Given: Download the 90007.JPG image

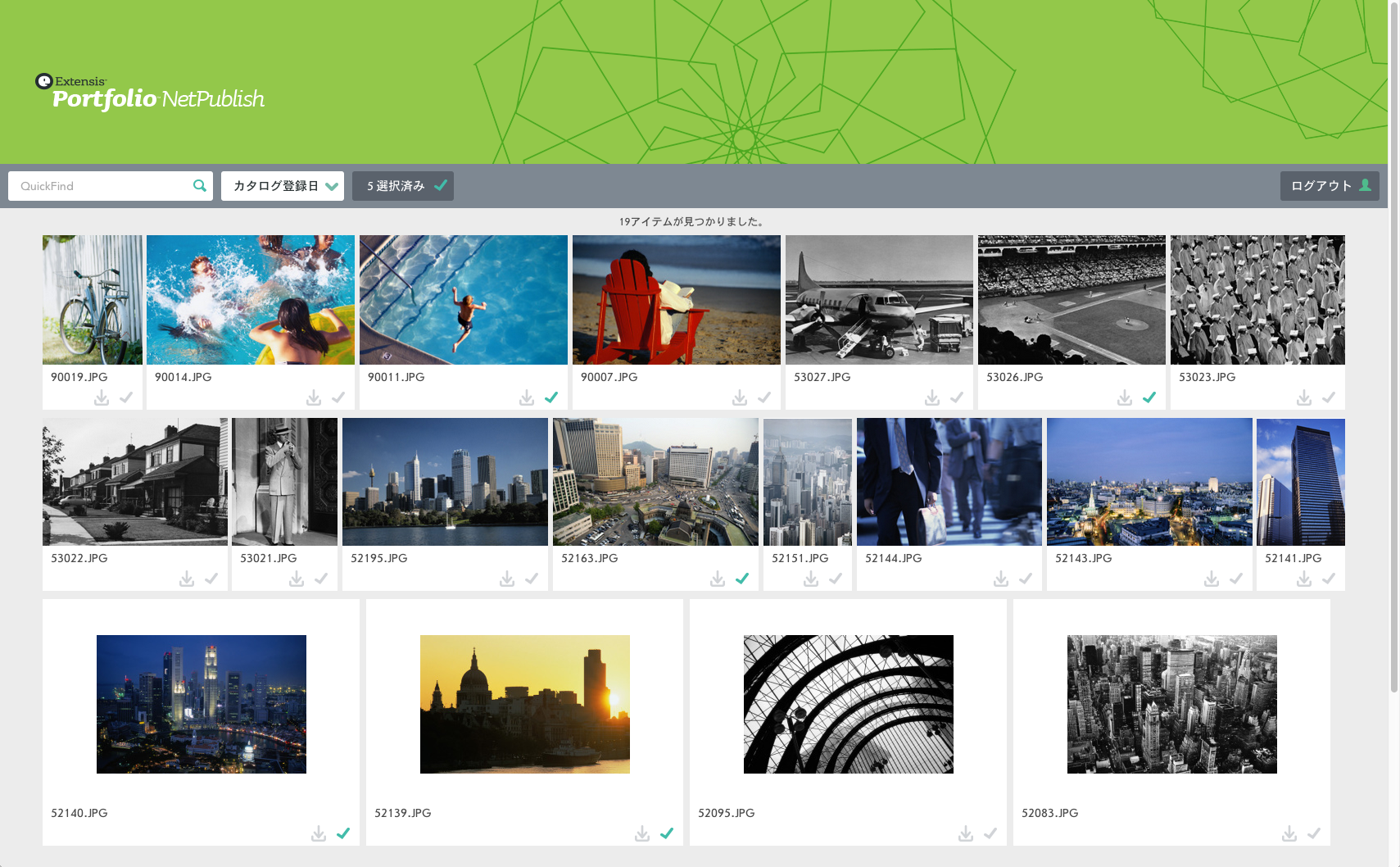Looking at the screenshot, I should pos(740,397).
